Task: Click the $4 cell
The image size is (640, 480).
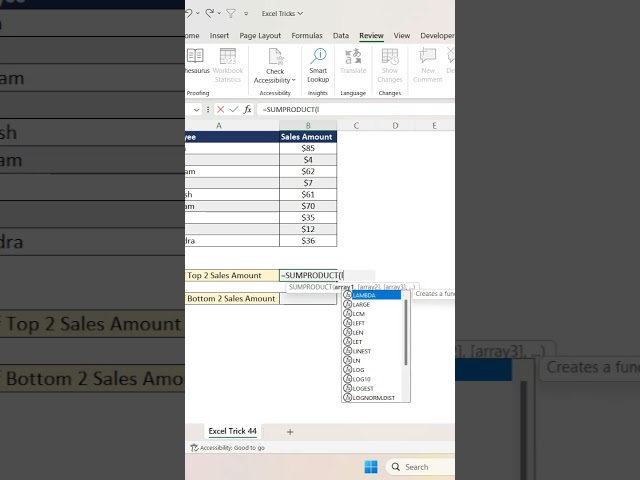Action: pos(308,160)
